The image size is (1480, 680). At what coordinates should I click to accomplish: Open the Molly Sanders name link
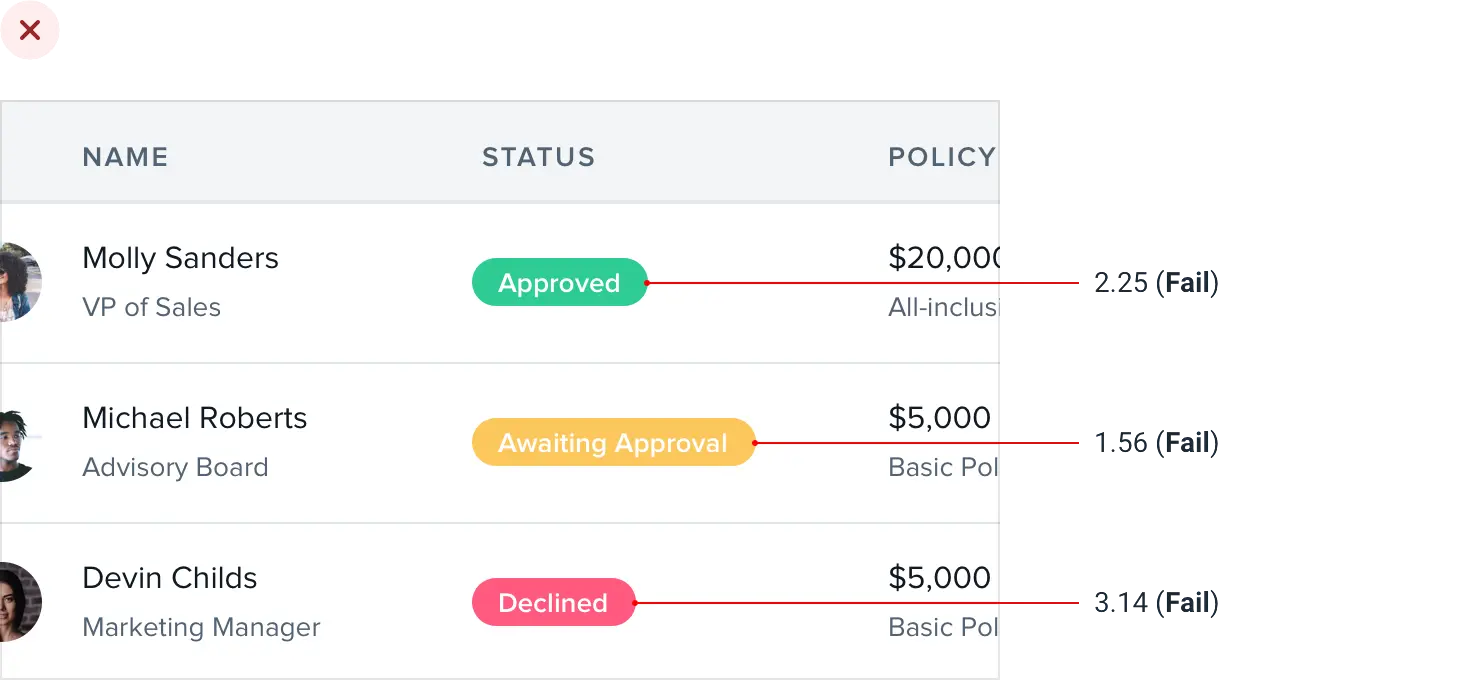coord(180,258)
